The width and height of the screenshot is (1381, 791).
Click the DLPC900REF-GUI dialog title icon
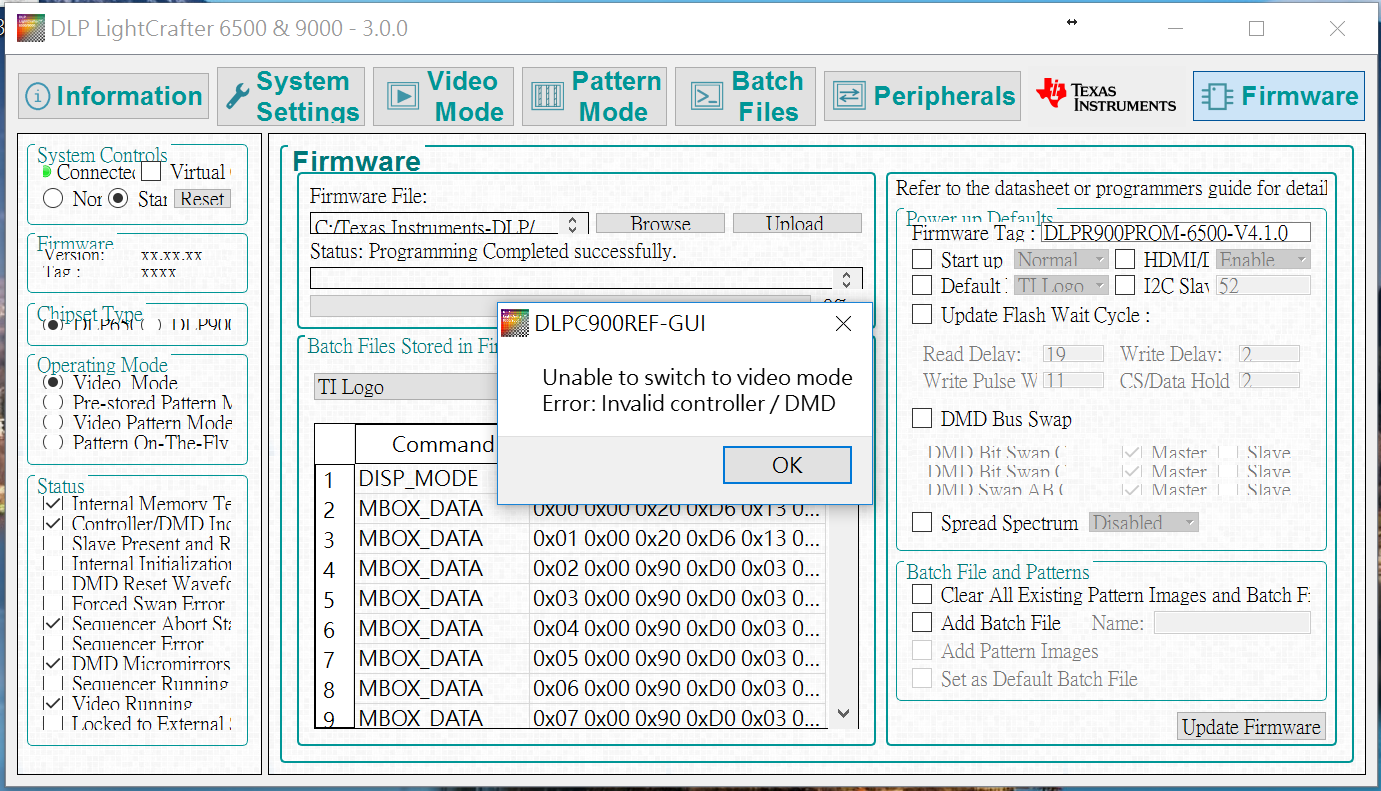click(515, 323)
